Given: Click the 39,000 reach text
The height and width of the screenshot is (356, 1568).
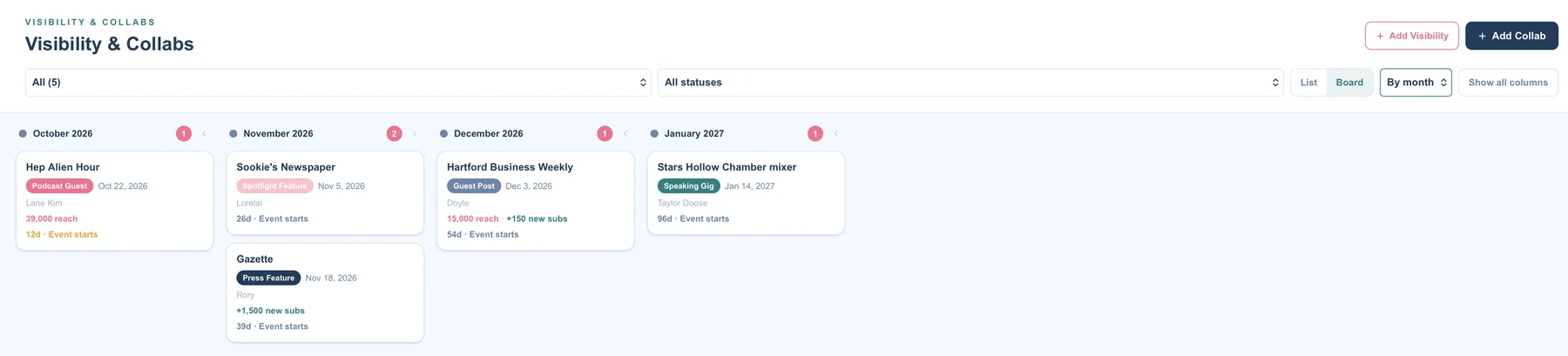Looking at the screenshot, I should [51, 219].
